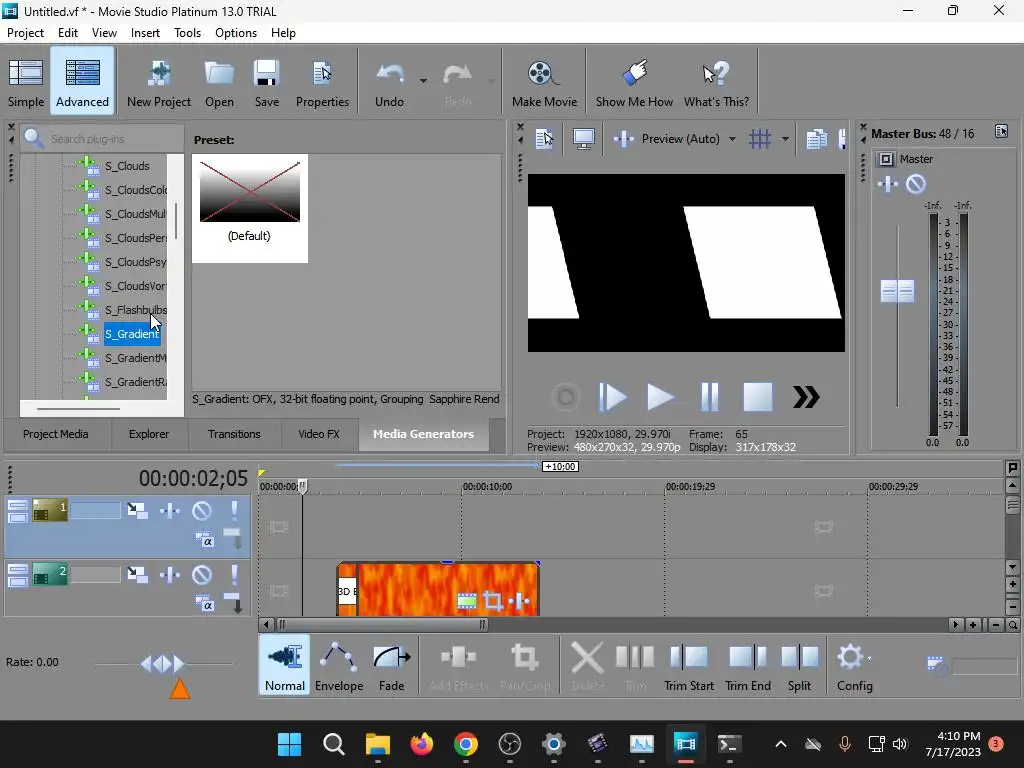Open track 1 track FX
Image resolution: width=1024 pixels, height=768 pixels.
pos(170,510)
